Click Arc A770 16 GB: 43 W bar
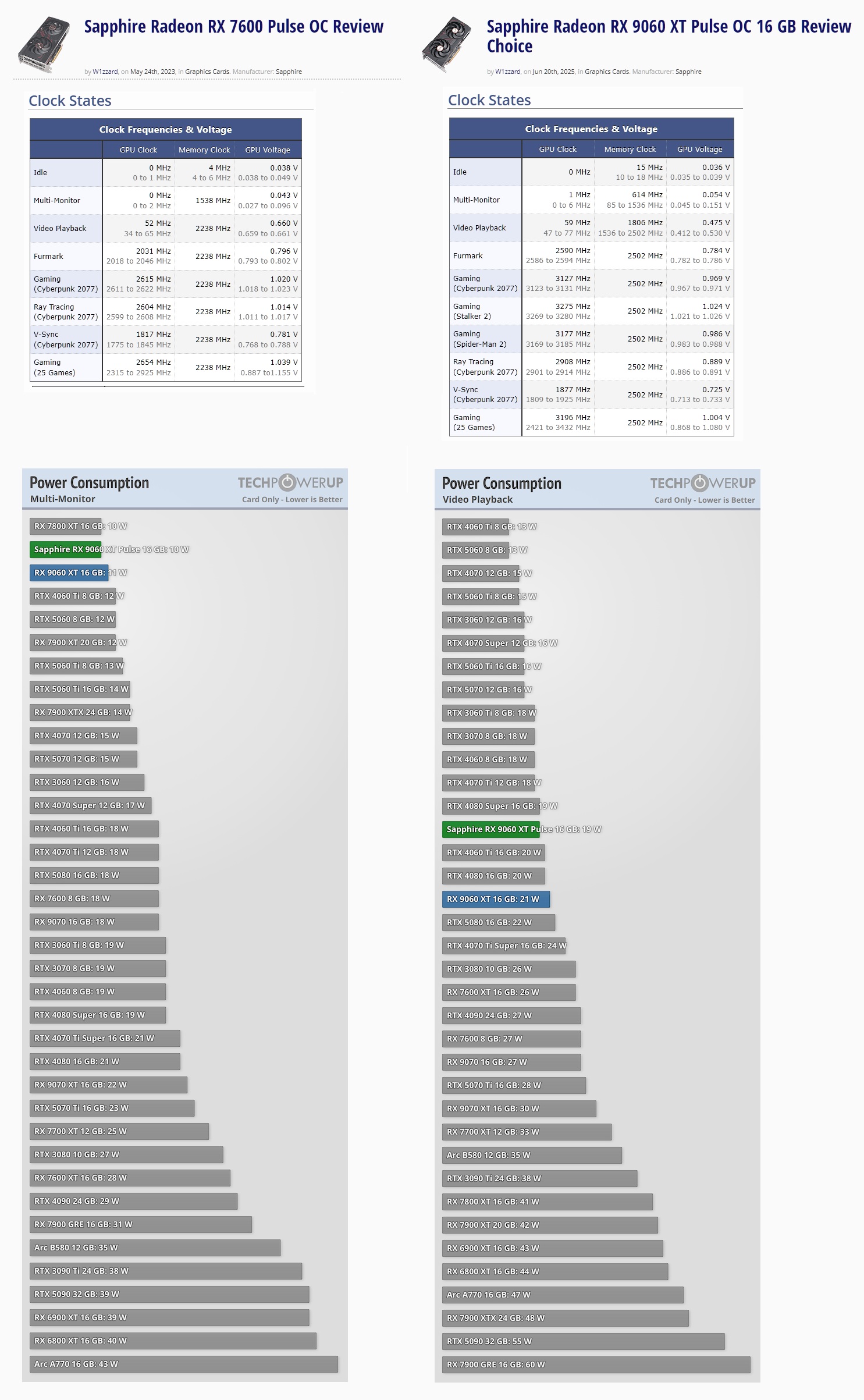Viewport: 864px width, 1400px height. [x=184, y=1364]
